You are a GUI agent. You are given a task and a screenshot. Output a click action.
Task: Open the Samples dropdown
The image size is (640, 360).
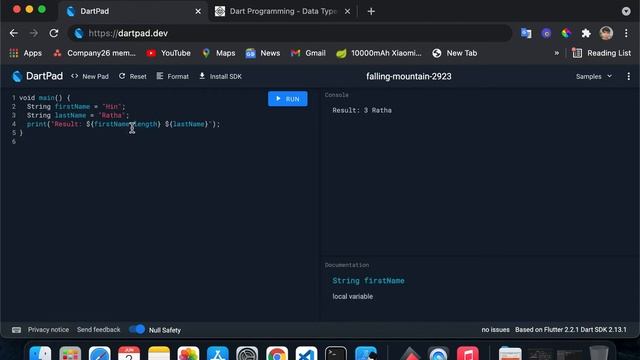point(593,76)
